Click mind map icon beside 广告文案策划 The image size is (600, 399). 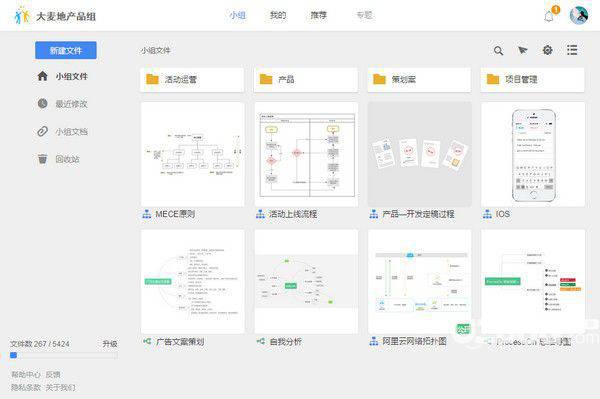pos(147,341)
